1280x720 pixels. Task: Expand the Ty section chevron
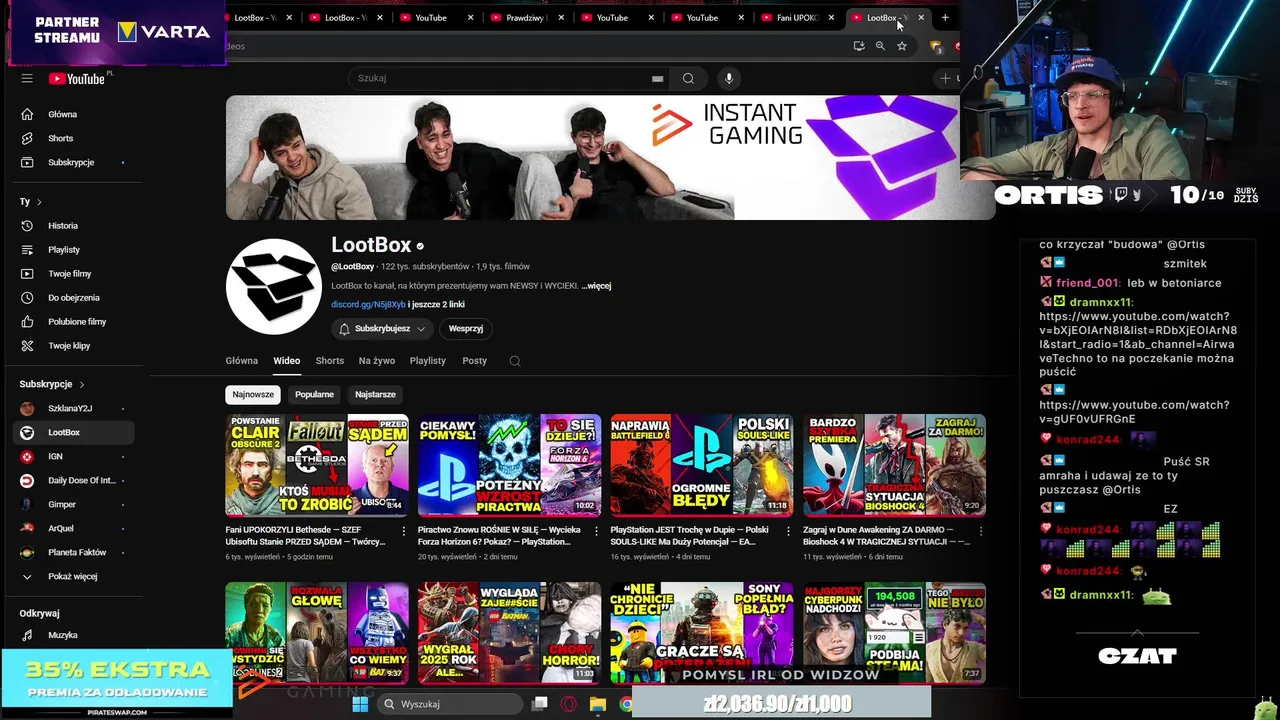39,202
